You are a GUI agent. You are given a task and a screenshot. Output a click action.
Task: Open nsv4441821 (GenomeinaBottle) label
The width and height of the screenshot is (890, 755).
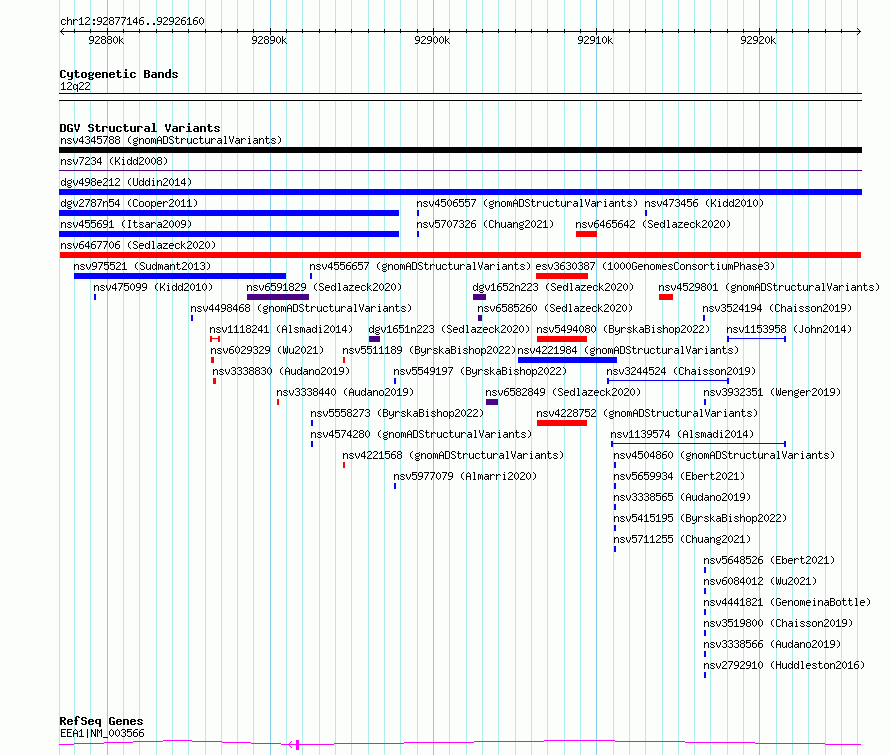click(x=787, y=602)
